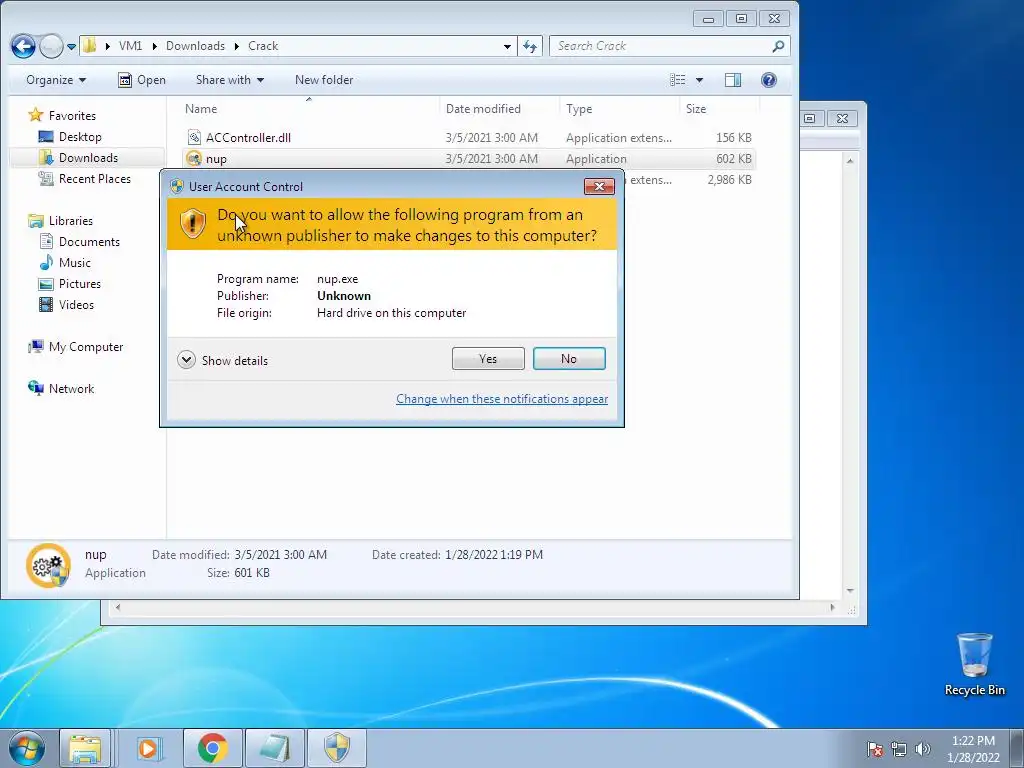Image resolution: width=1024 pixels, height=768 pixels.
Task: Allow nup.exe by clicking Yes
Action: [x=488, y=359]
